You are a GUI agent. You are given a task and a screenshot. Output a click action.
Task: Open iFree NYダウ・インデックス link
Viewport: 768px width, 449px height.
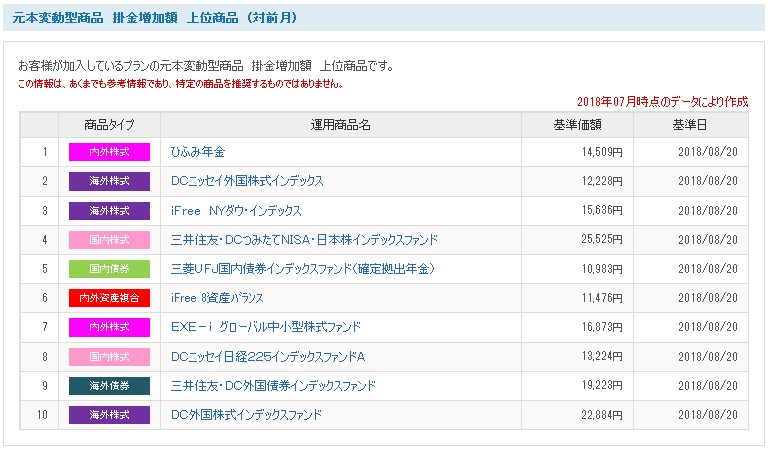click(236, 211)
